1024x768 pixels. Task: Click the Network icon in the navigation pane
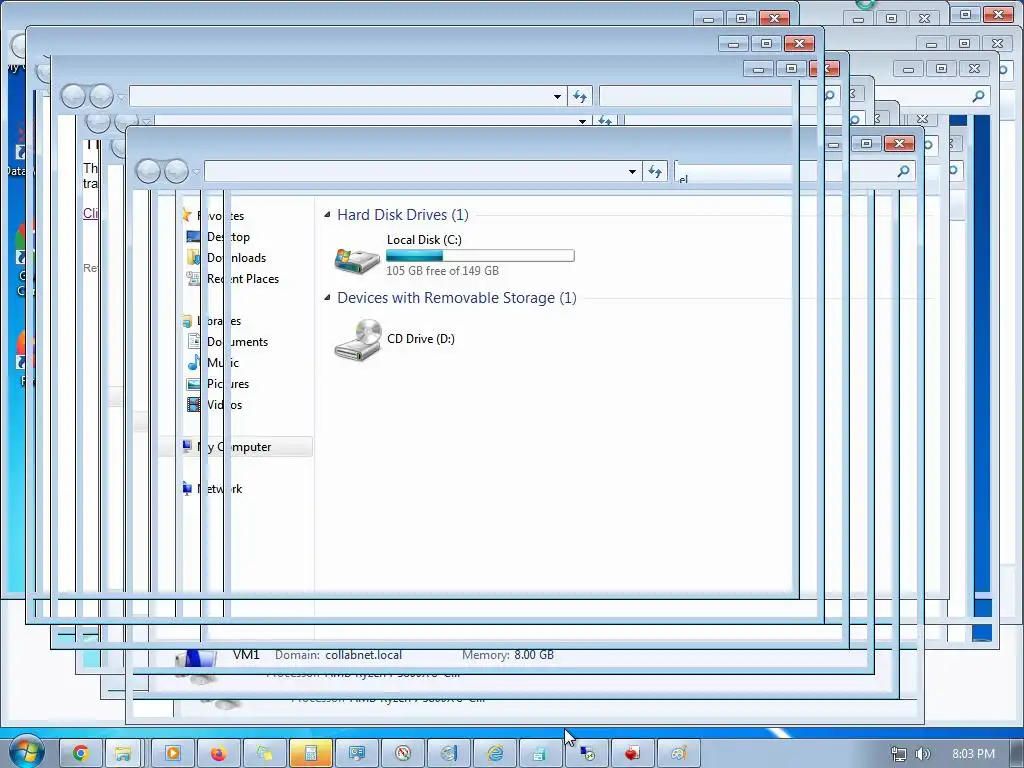187,488
